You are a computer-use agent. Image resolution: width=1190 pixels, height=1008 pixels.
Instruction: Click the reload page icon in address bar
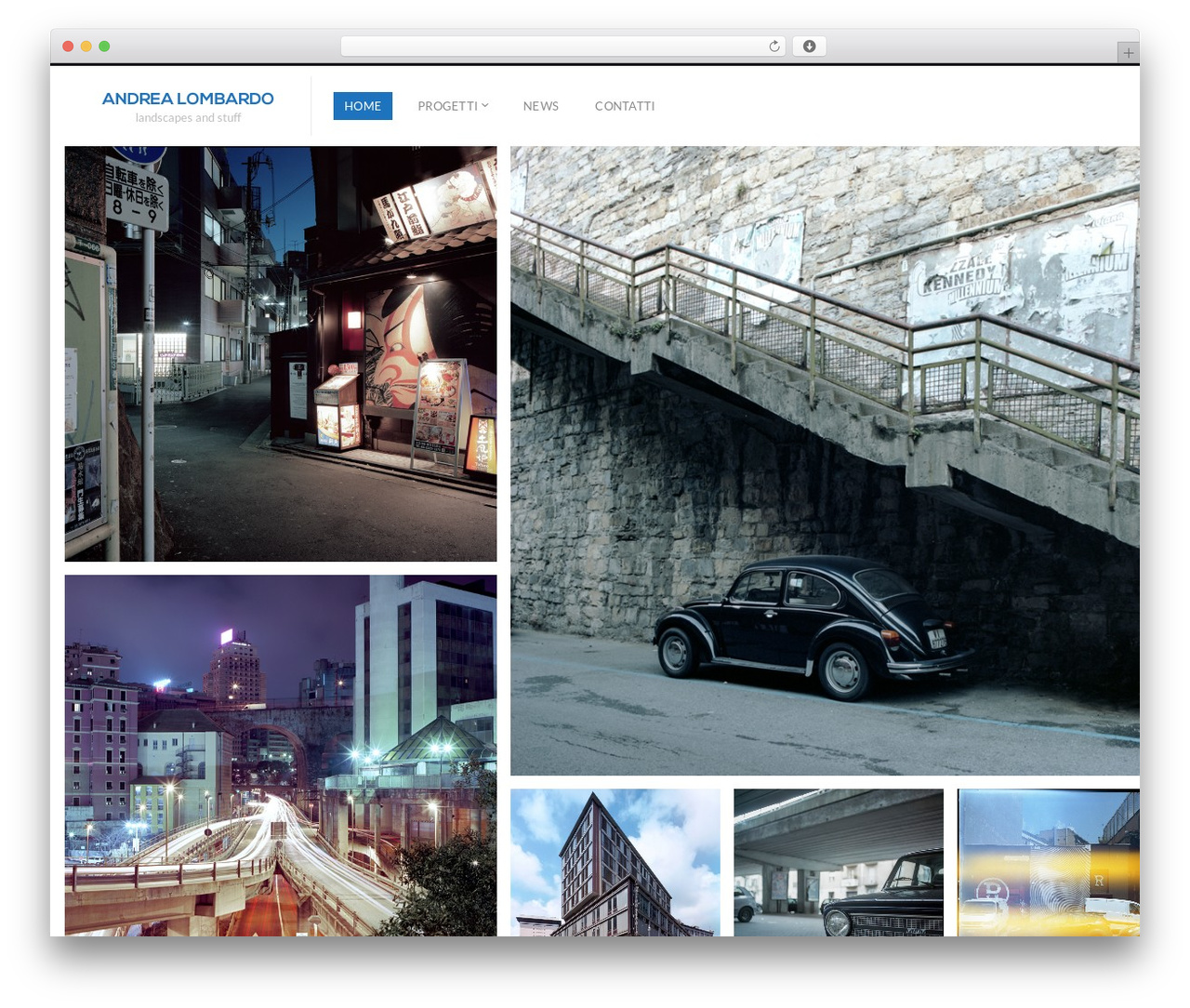tap(774, 46)
